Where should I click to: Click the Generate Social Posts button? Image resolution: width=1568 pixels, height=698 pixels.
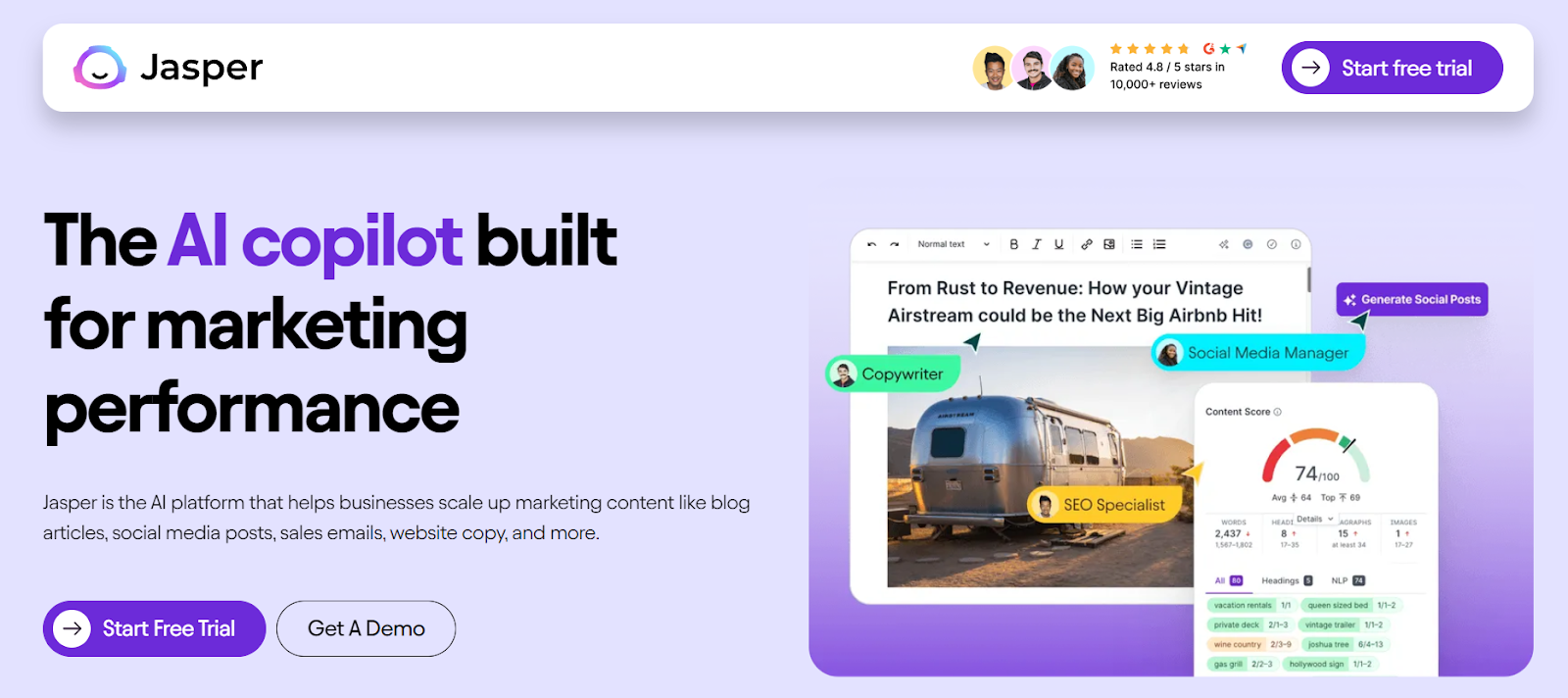pyautogui.click(x=1412, y=299)
